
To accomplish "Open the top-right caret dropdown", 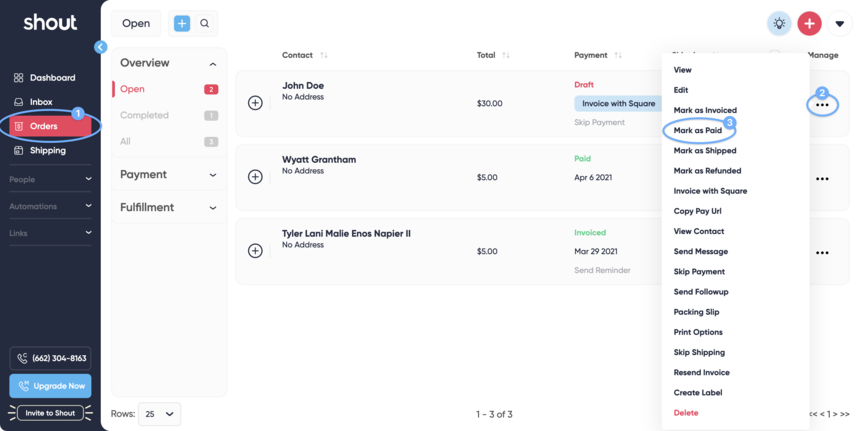I will pyautogui.click(x=840, y=24).
